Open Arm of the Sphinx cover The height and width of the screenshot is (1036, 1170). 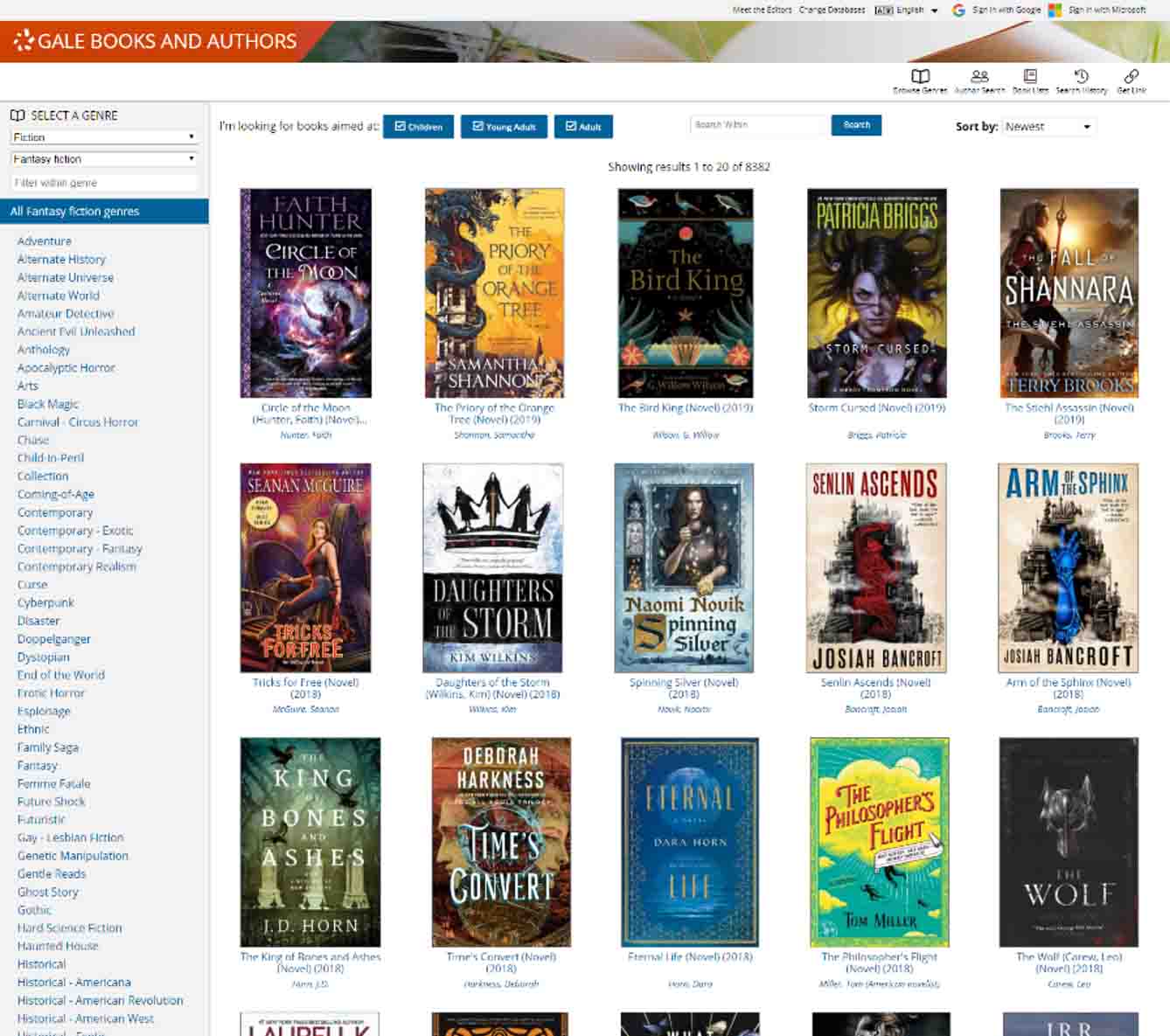tap(1068, 567)
